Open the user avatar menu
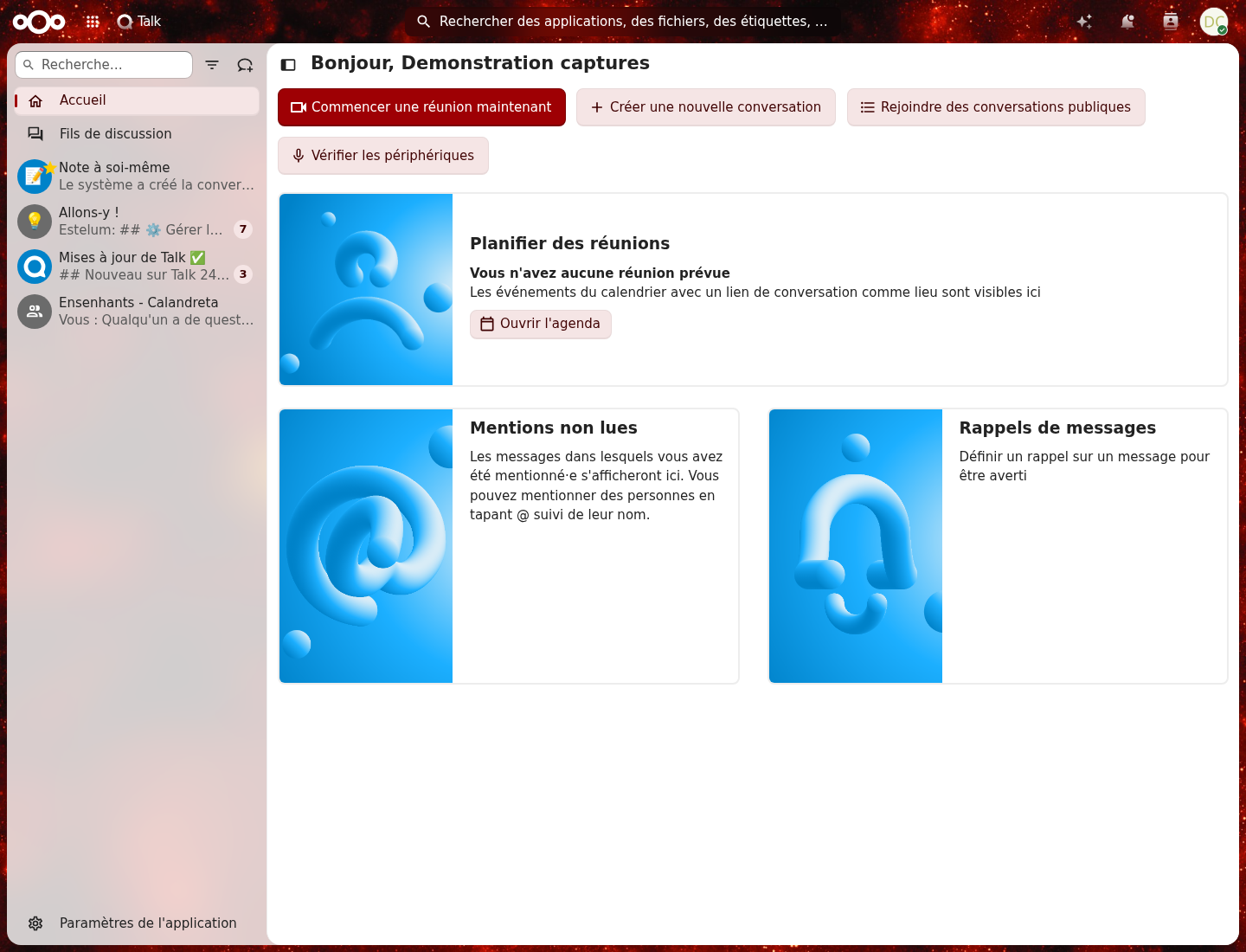This screenshot has width=1246, height=952. (x=1214, y=22)
